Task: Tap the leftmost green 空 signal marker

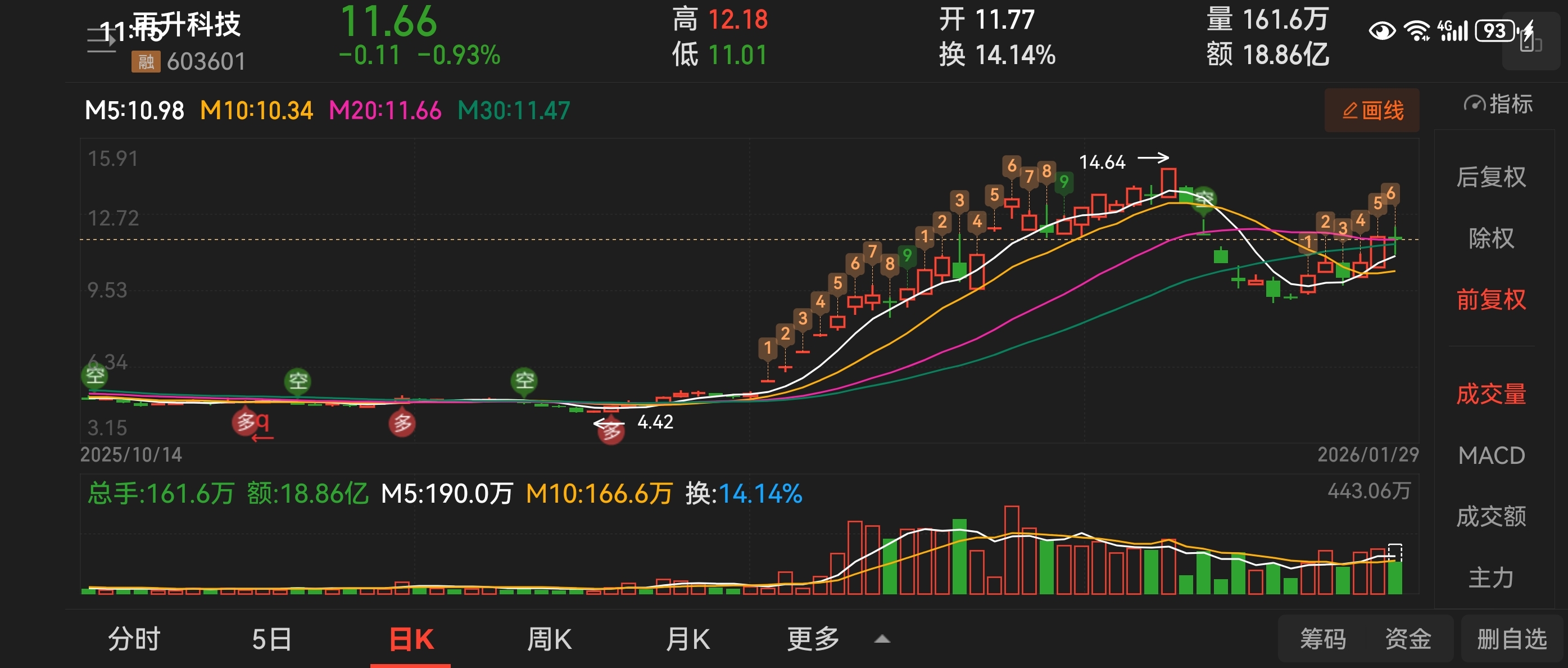Action: [x=94, y=375]
